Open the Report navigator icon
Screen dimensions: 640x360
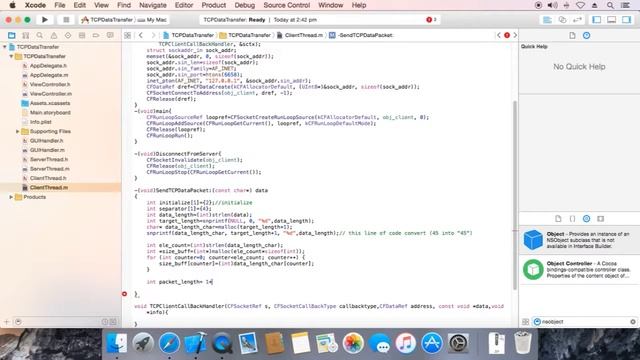click(x=110, y=36)
